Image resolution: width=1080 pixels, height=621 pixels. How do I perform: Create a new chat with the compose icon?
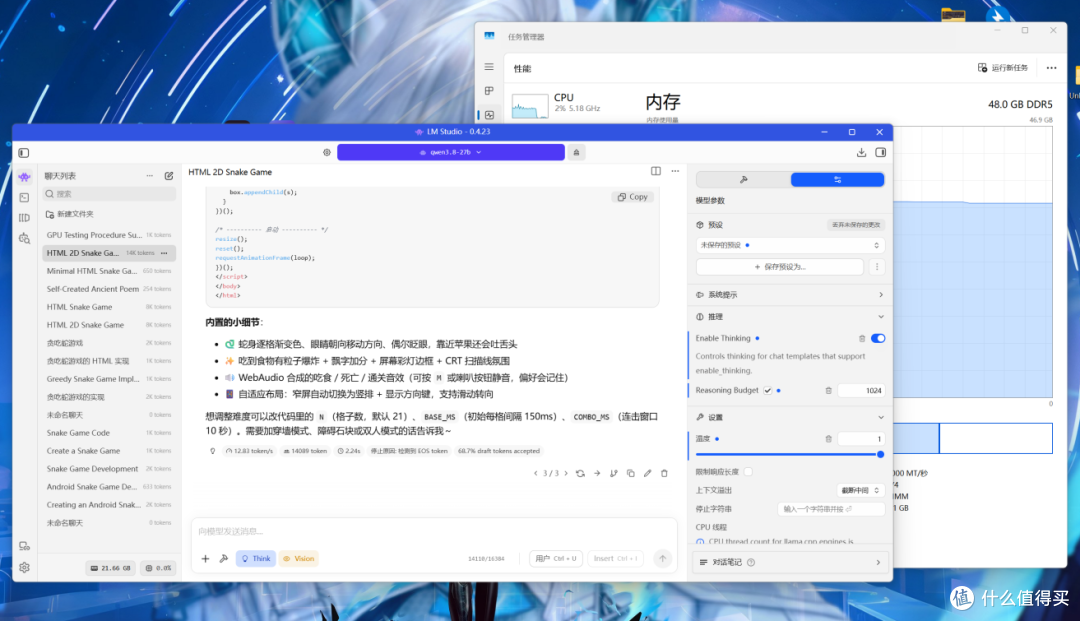click(169, 176)
